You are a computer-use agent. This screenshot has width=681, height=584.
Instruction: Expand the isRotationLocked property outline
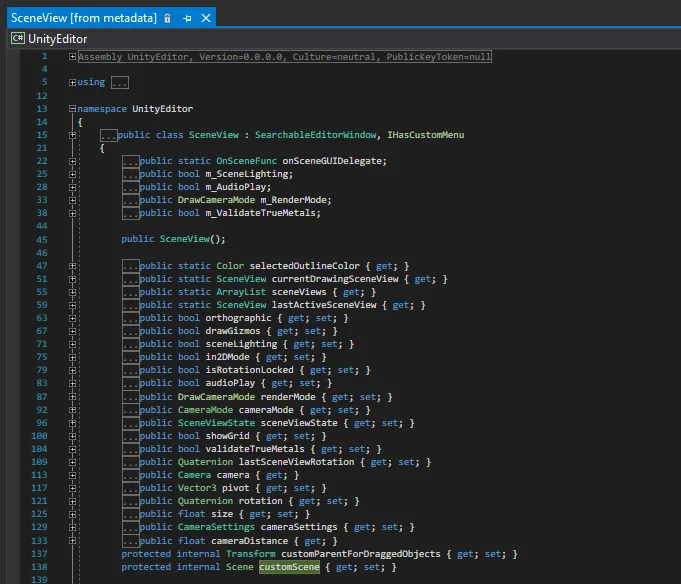[73, 370]
